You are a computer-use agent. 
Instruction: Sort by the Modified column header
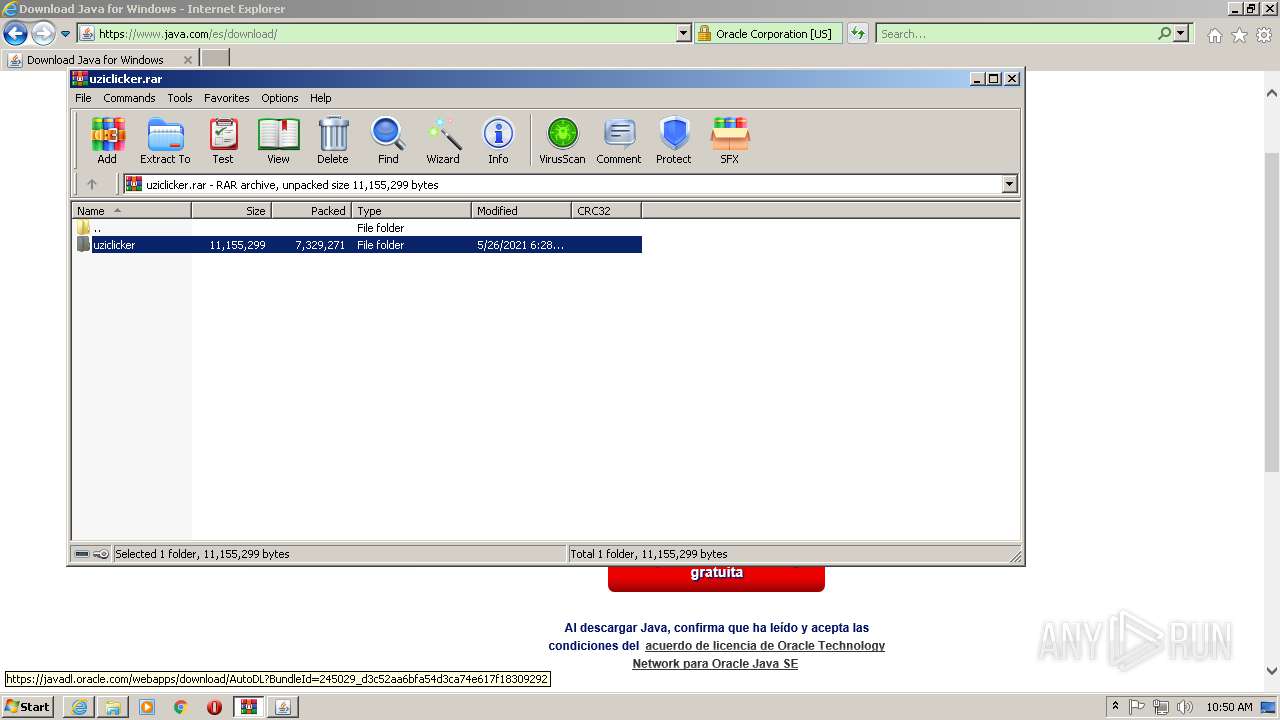point(522,211)
